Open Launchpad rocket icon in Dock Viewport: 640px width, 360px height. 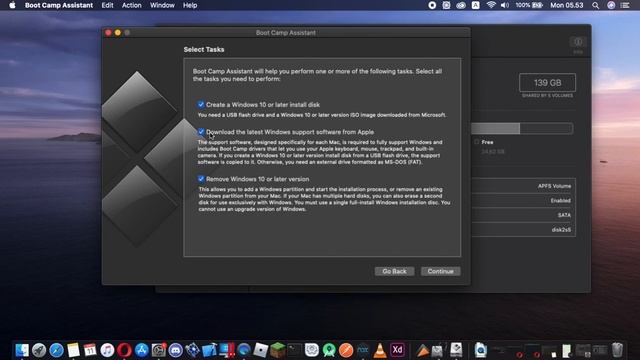tap(39, 350)
